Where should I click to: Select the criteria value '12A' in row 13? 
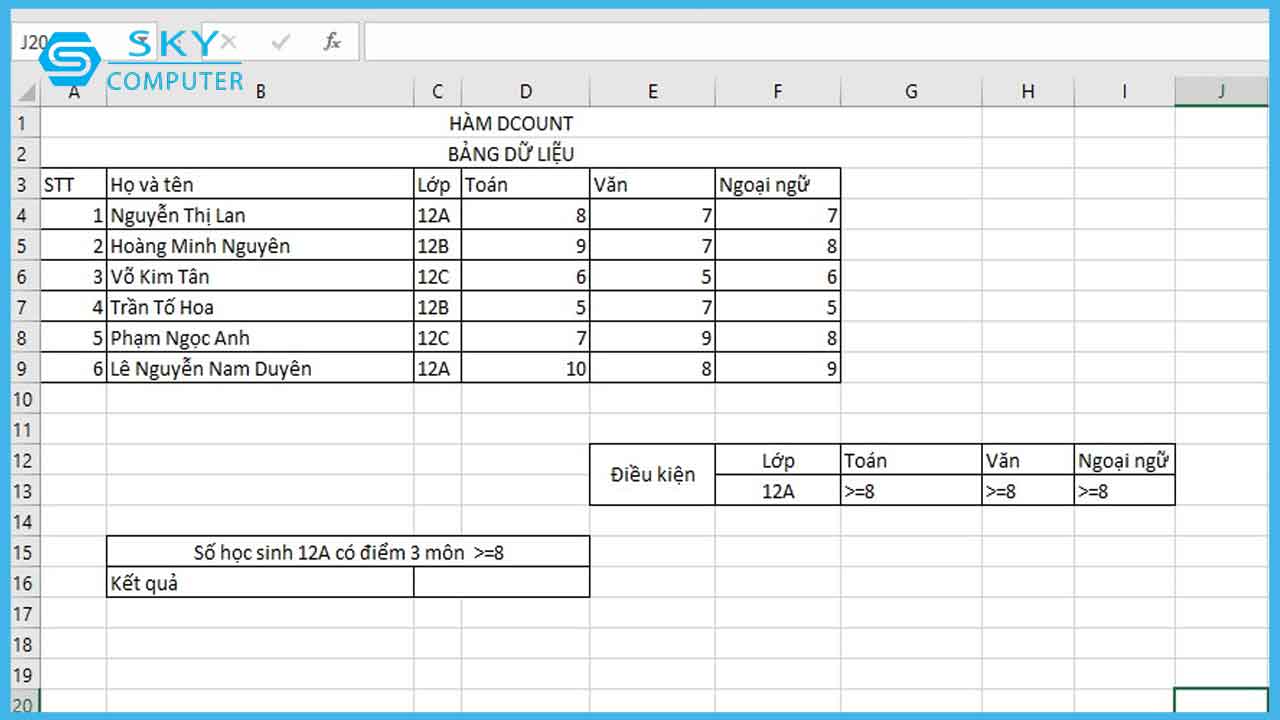click(x=778, y=491)
